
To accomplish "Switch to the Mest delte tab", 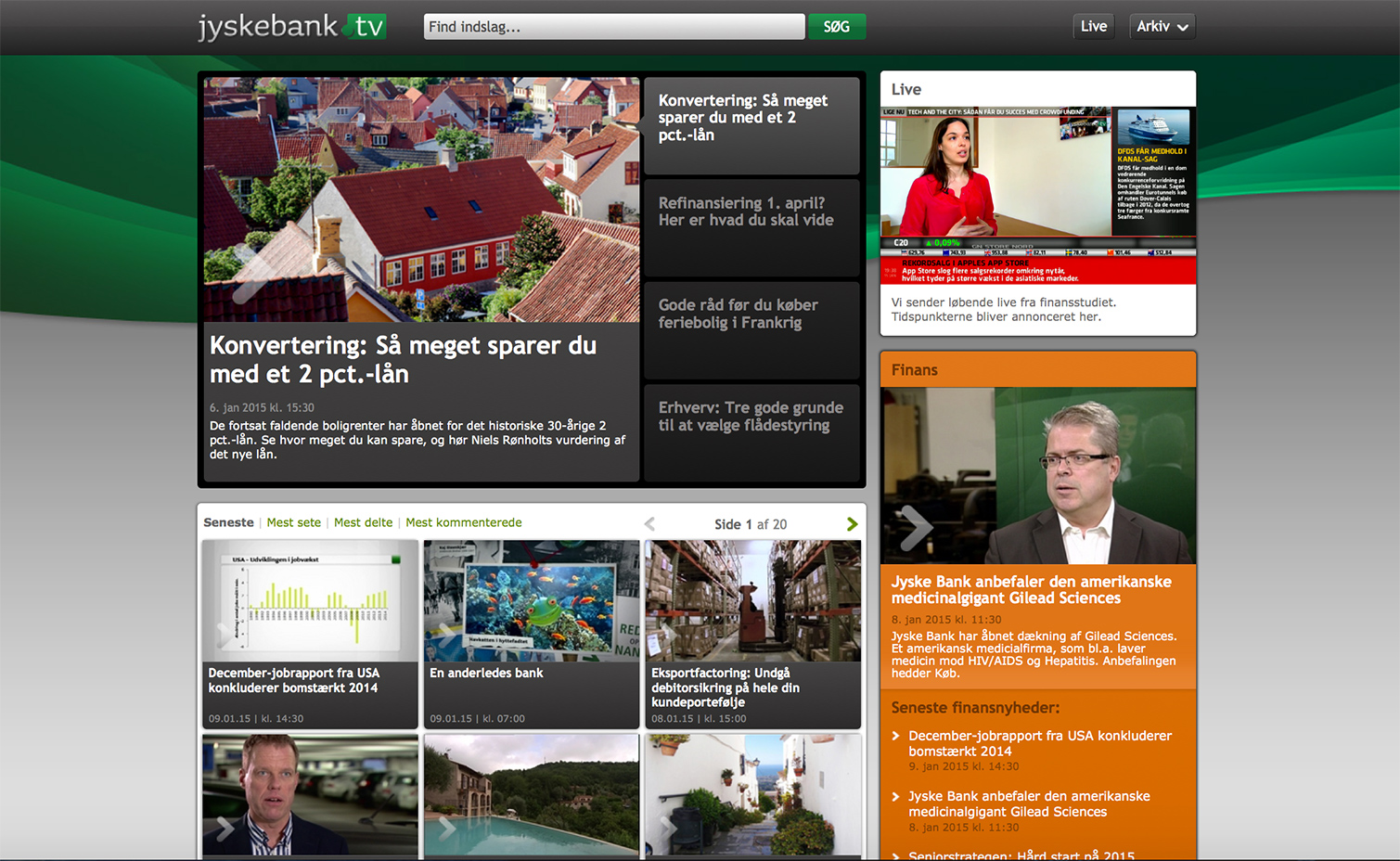I will (363, 522).
